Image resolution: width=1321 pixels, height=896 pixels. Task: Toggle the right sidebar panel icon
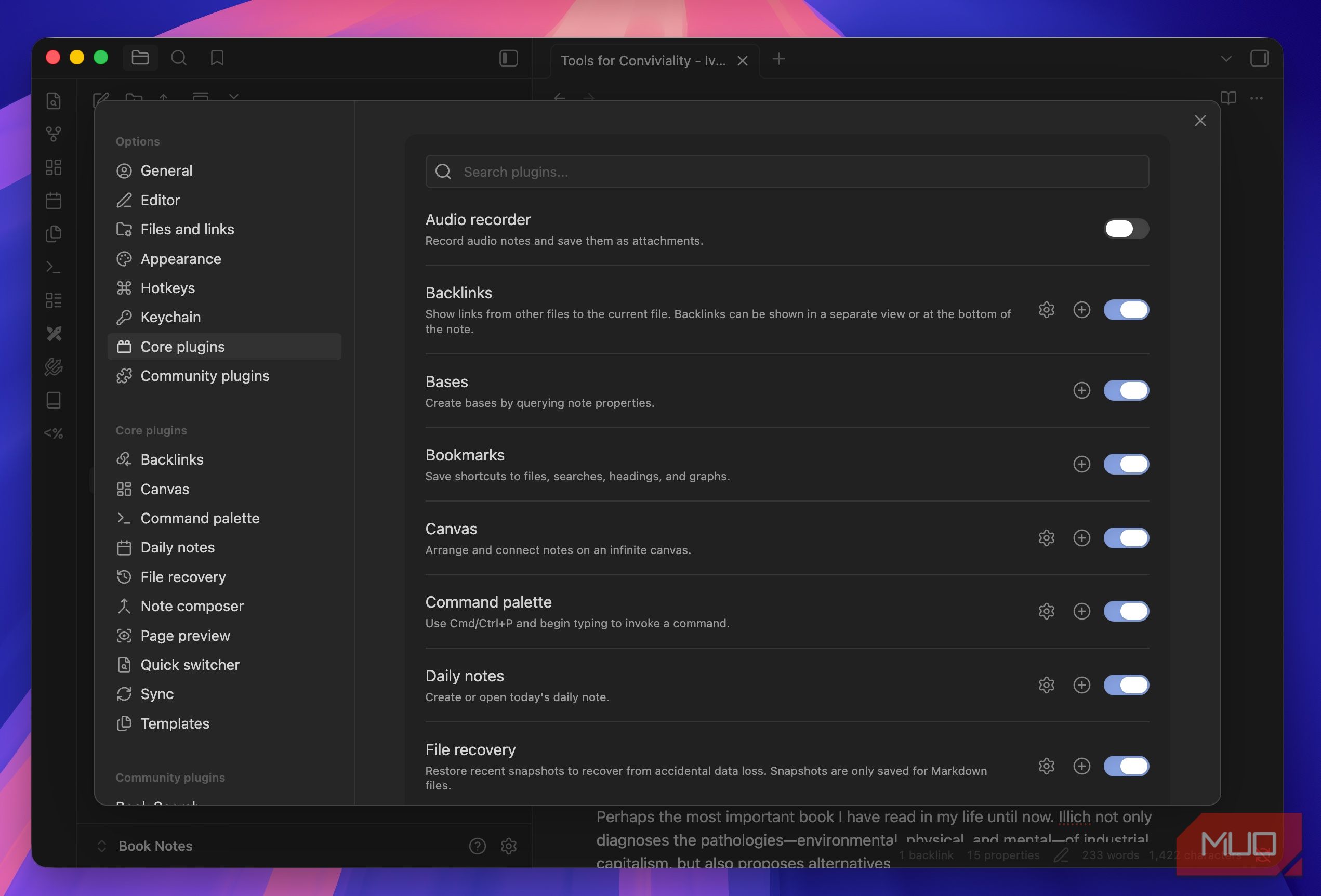(x=1259, y=58)
